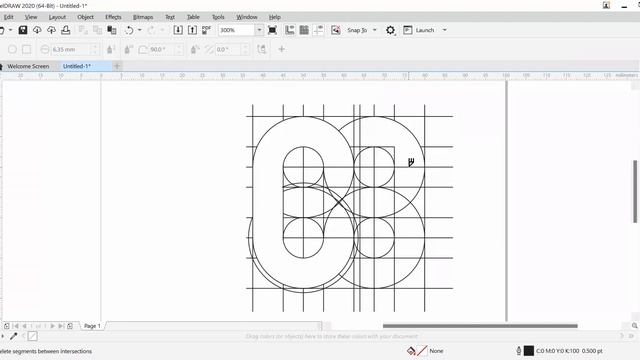Toggle the Snap Off icon
This screenshot has width=640, height=360.
click(x=336, y=30)
